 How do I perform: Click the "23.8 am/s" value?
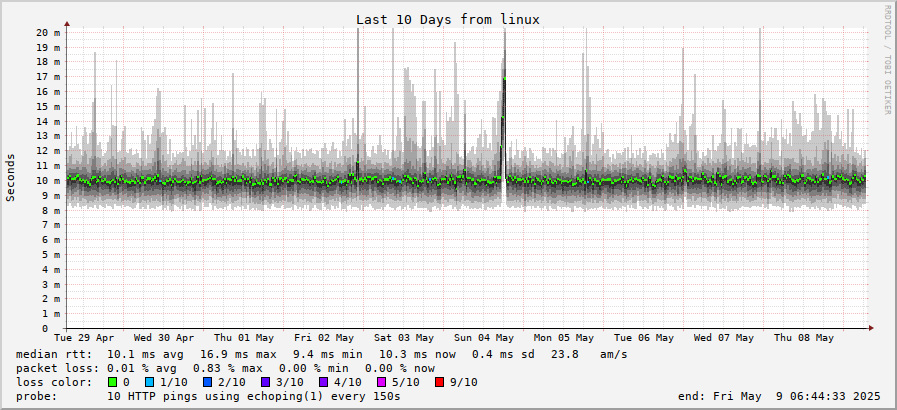pyautogui.click(x=589, y=355)
